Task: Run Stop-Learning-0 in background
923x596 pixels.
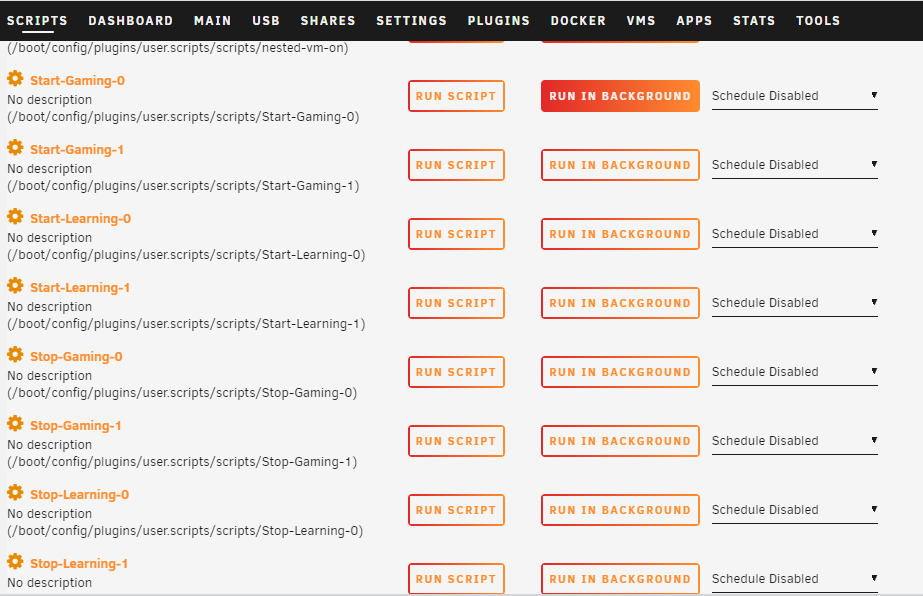Action: (x=620, y=509)
